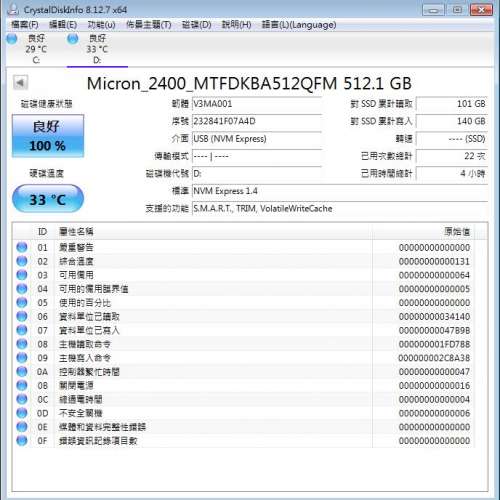500x500 pixels.
Task: Click status circle of attribute ID 04
Action: [22, 289]
